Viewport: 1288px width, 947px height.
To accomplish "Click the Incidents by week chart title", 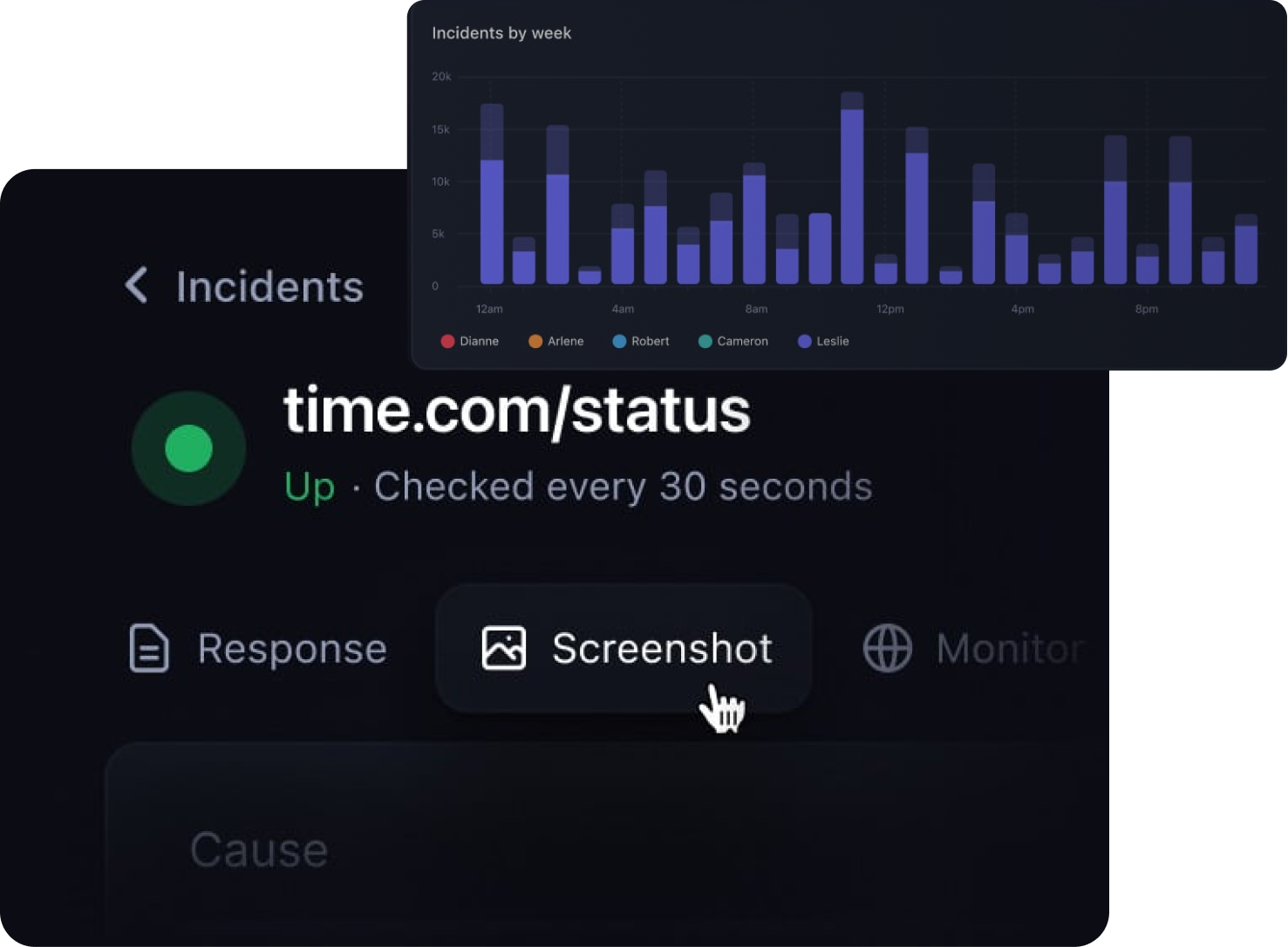I will pyautogui.click(x=501, y=33).
